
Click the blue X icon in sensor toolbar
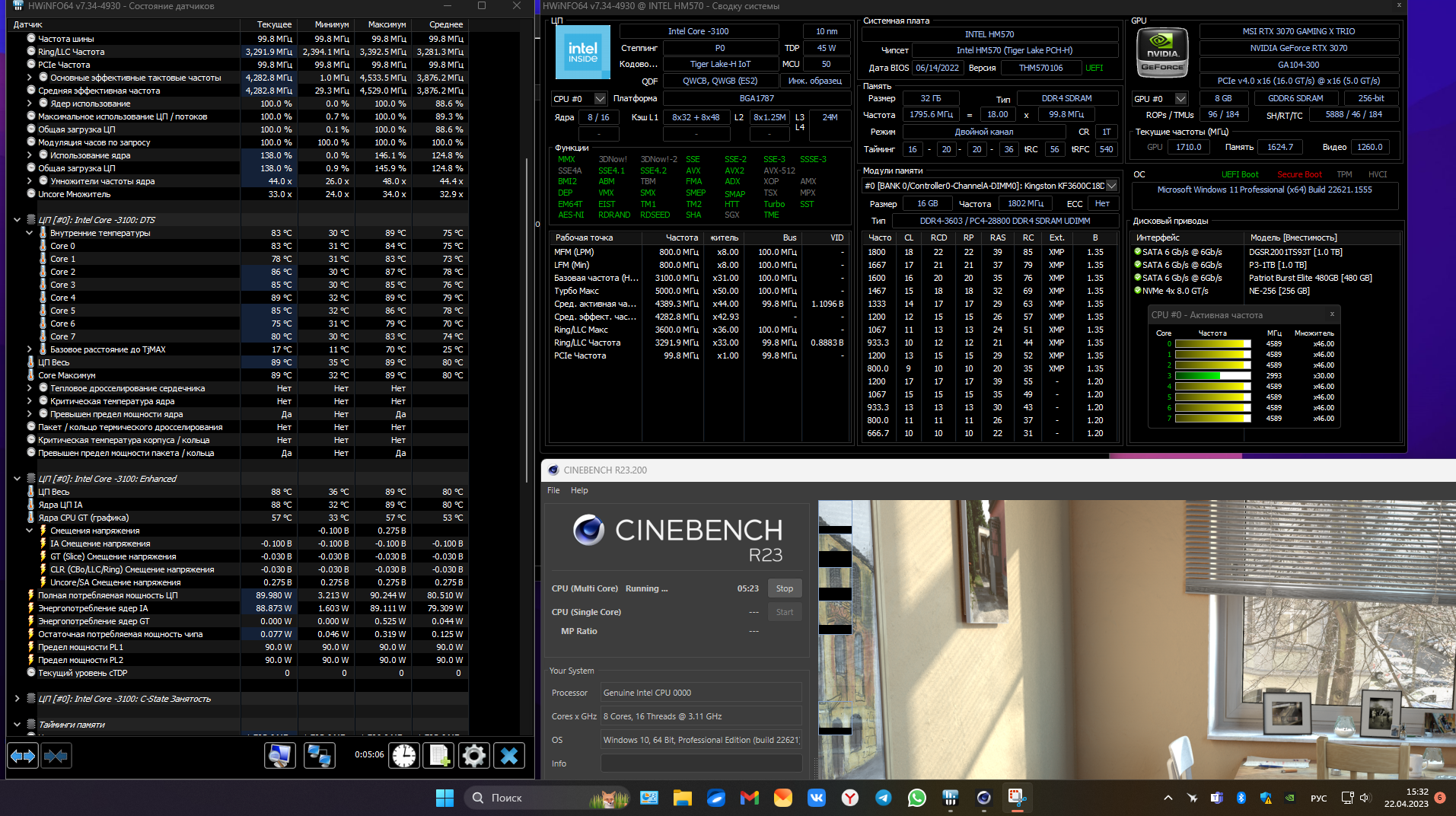point(509,756)
